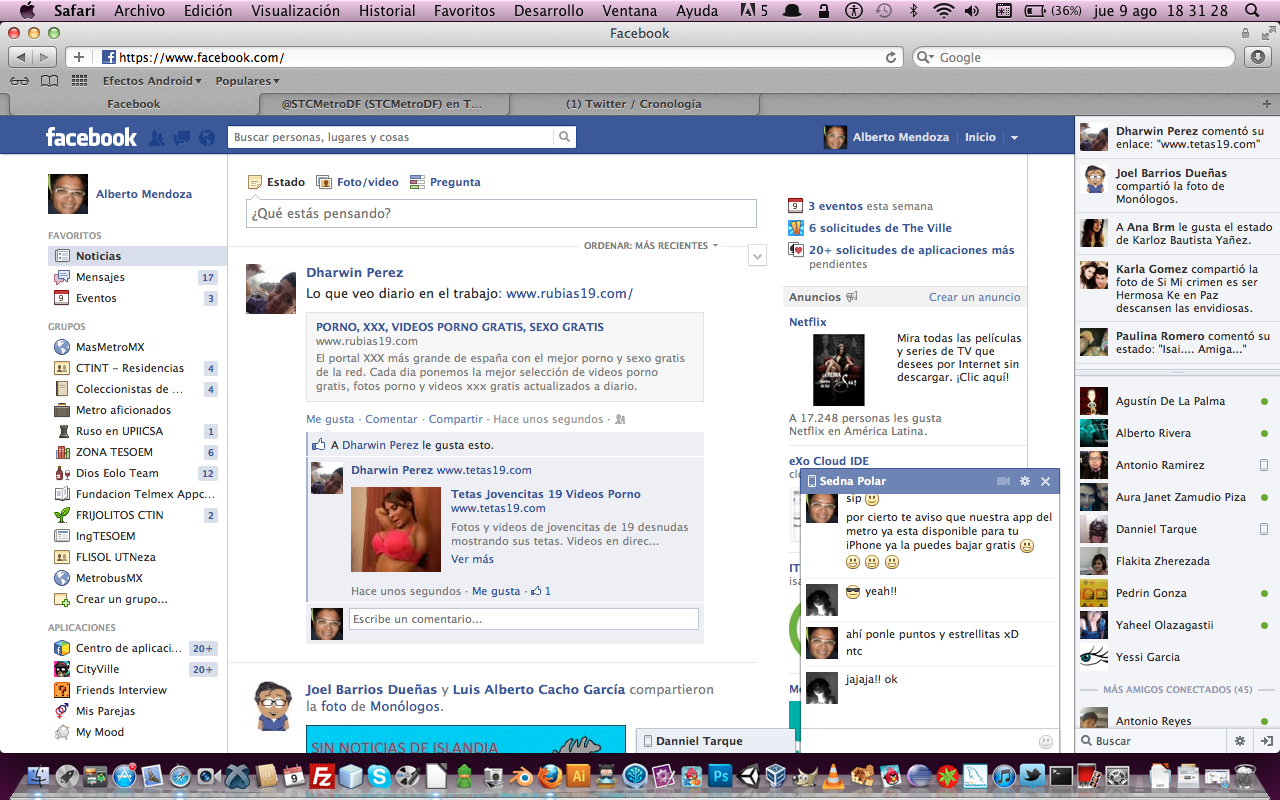1280x800 pixels.
Task: Open the Desarrollo menu
Action: [x=548, y=11]
